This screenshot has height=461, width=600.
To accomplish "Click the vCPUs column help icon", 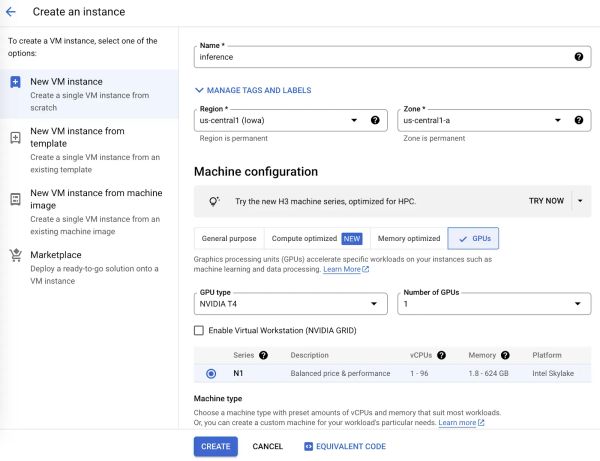I will [x=441, y=355].
